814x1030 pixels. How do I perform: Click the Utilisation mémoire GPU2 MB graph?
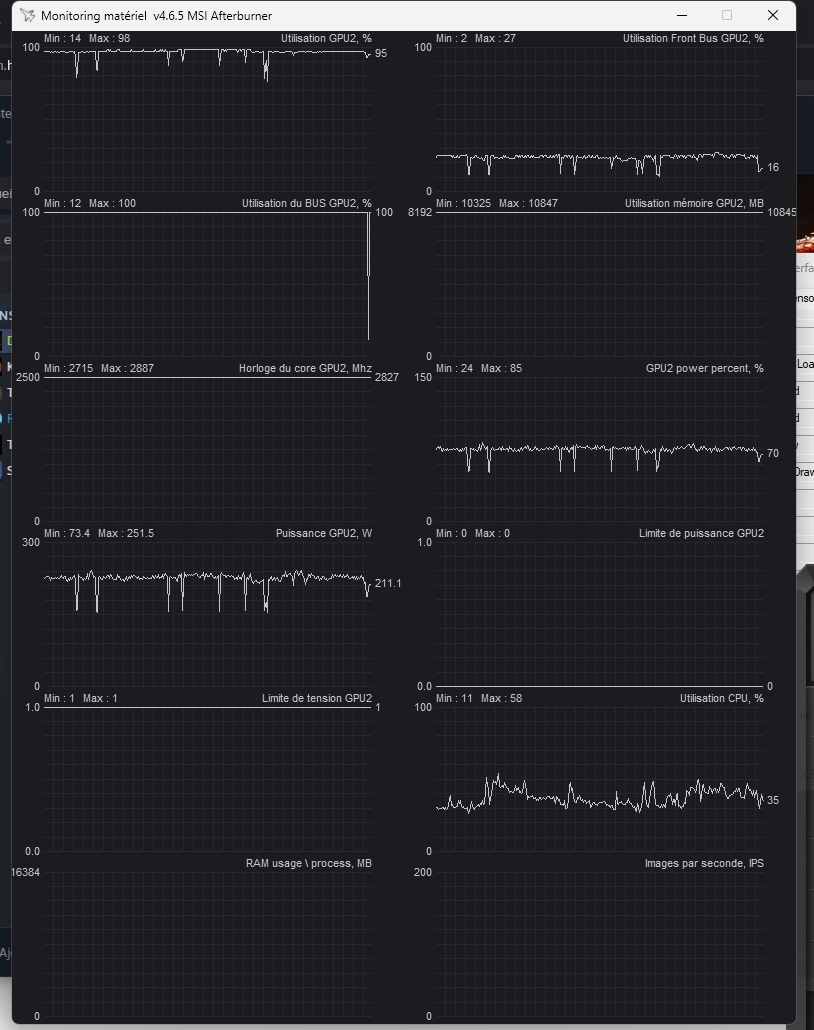[x=598, y=285]
